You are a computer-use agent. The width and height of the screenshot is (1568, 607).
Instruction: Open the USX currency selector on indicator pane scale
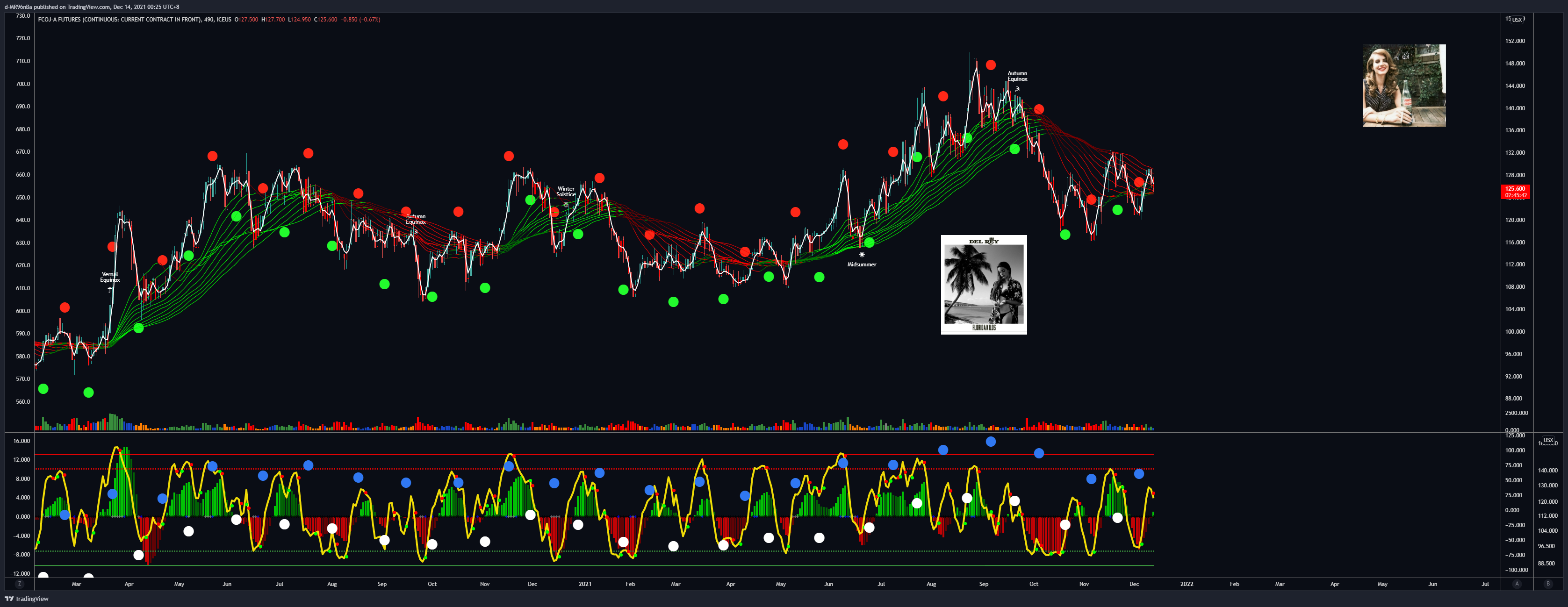(1548, 440)
